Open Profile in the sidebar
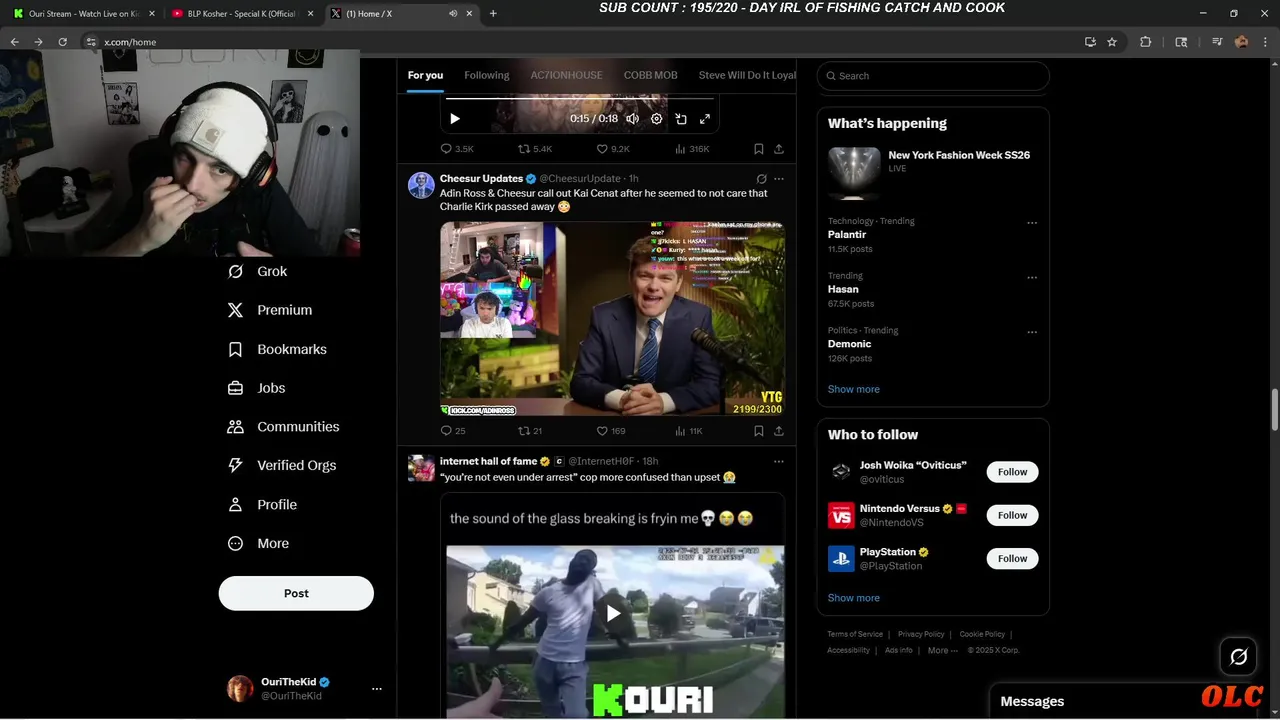1280x720 pixels. pyautogui.click(x=263, y=505)
